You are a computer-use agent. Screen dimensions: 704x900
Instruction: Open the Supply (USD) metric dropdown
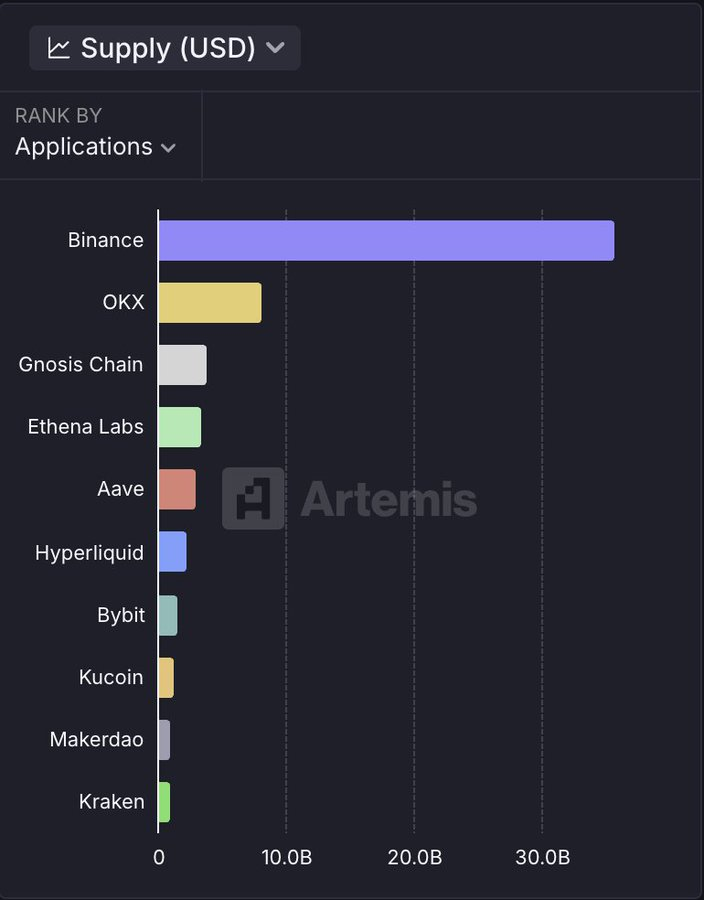coord(165,48)
